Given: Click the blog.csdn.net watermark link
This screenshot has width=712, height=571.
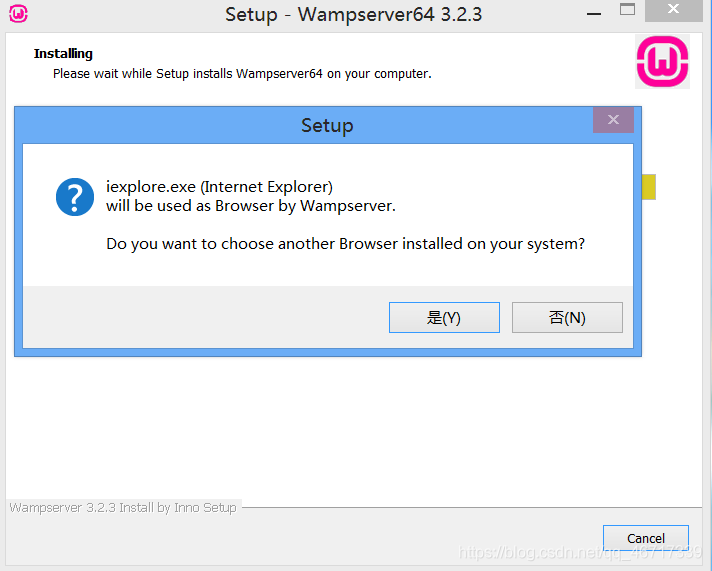Looking at the screenshot, I should coord(580,552).
